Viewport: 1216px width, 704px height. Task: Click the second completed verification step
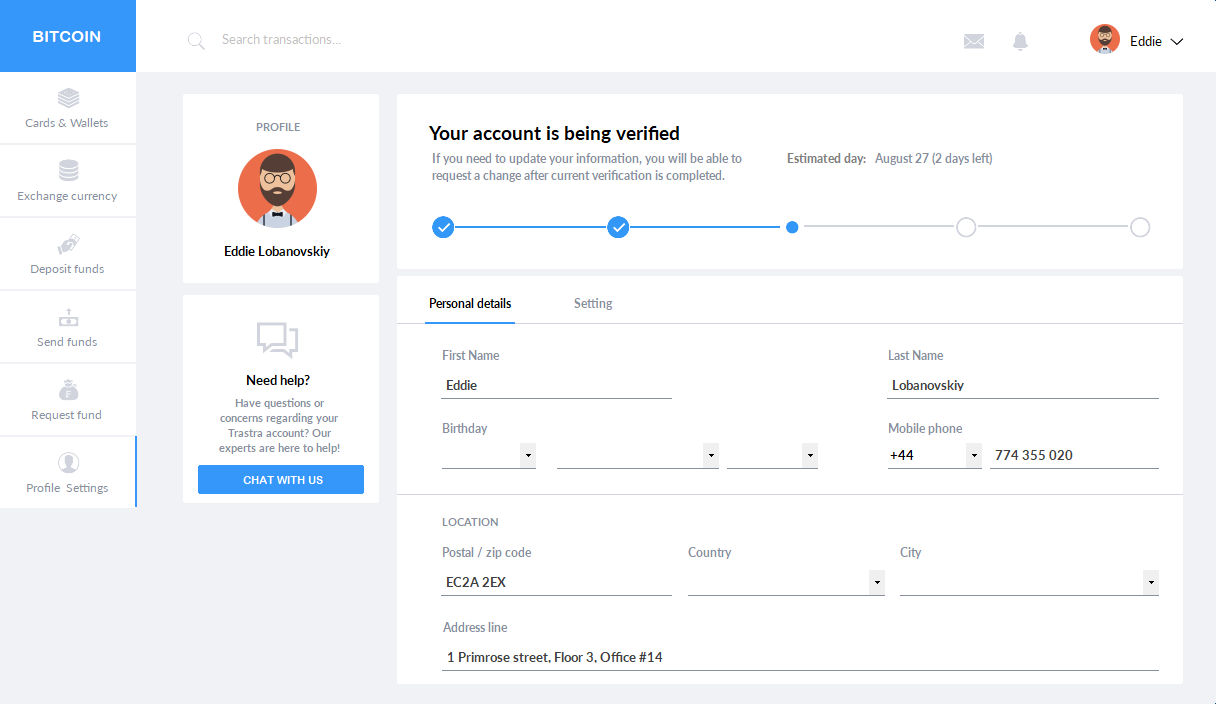point(619,227)
